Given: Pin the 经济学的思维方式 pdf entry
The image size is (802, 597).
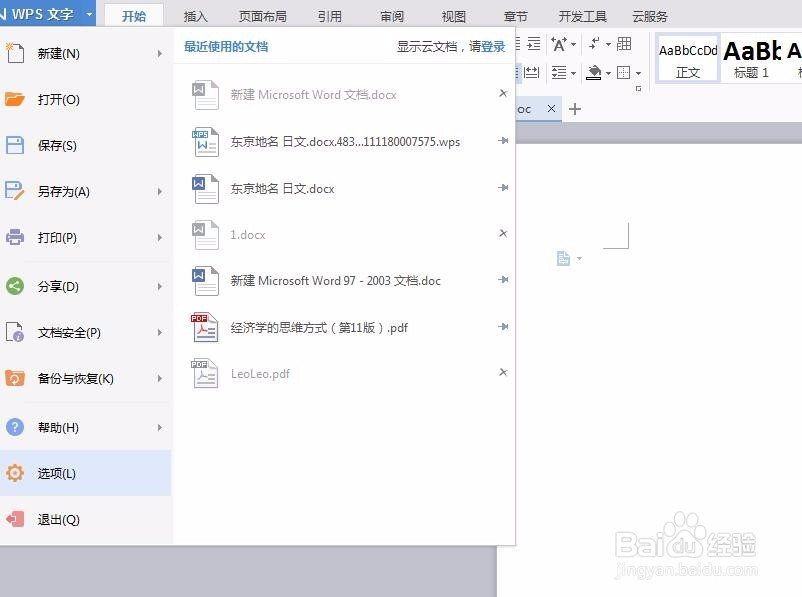Looking at the screenshot, I should (x=503, y=326).
